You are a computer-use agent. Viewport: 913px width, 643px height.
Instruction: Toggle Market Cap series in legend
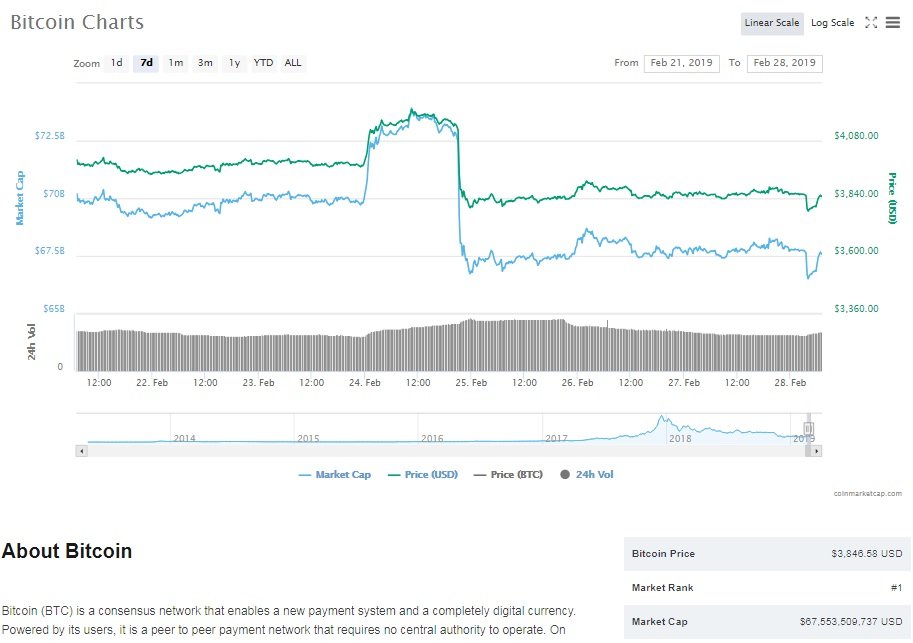pos(335,475)
